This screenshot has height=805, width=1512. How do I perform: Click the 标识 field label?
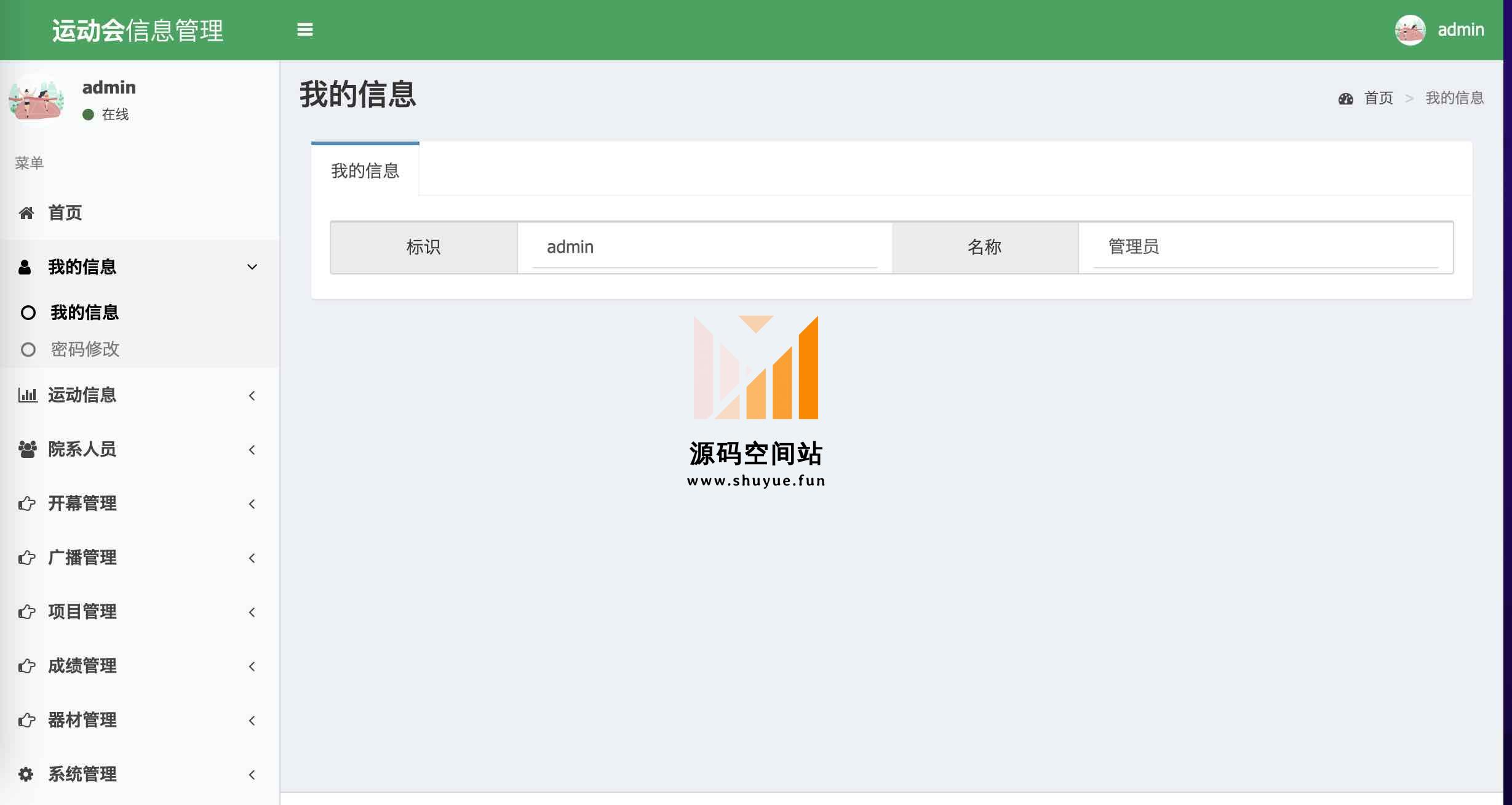(x=424, y=247)
